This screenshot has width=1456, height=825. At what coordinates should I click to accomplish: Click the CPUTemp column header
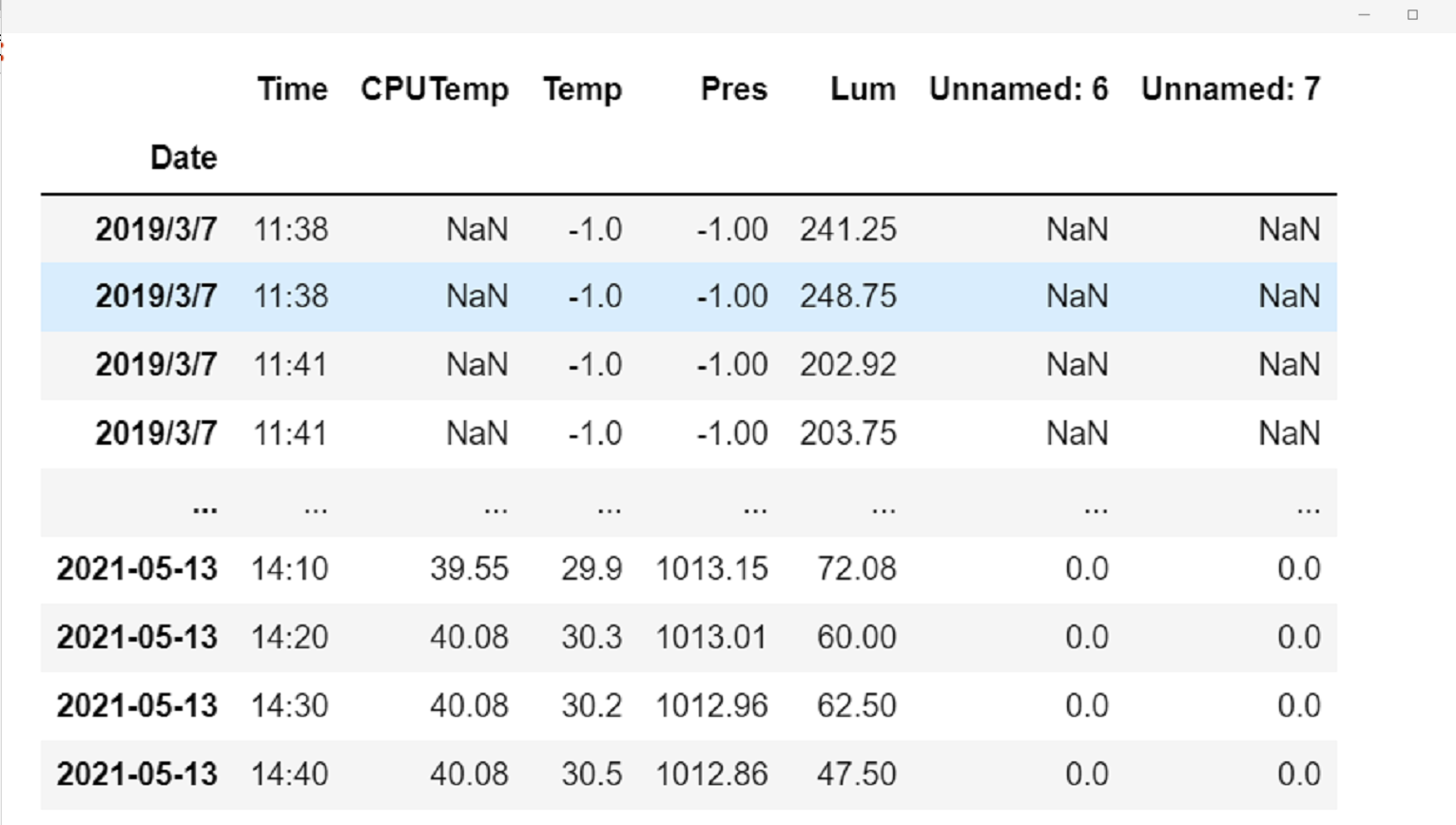coord(435,89)
